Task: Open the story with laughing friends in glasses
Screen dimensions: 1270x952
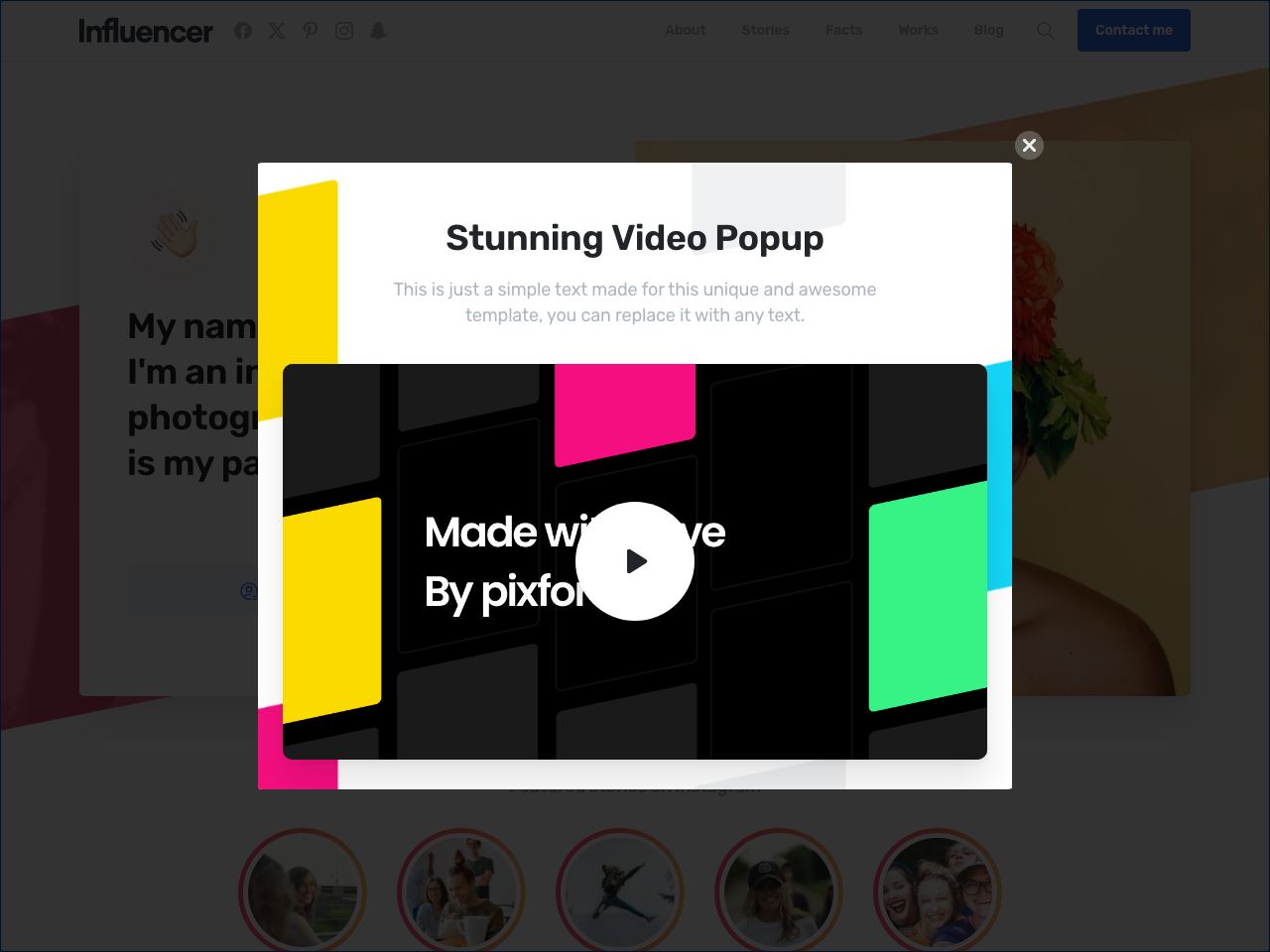Action: (x=938, y=892)
